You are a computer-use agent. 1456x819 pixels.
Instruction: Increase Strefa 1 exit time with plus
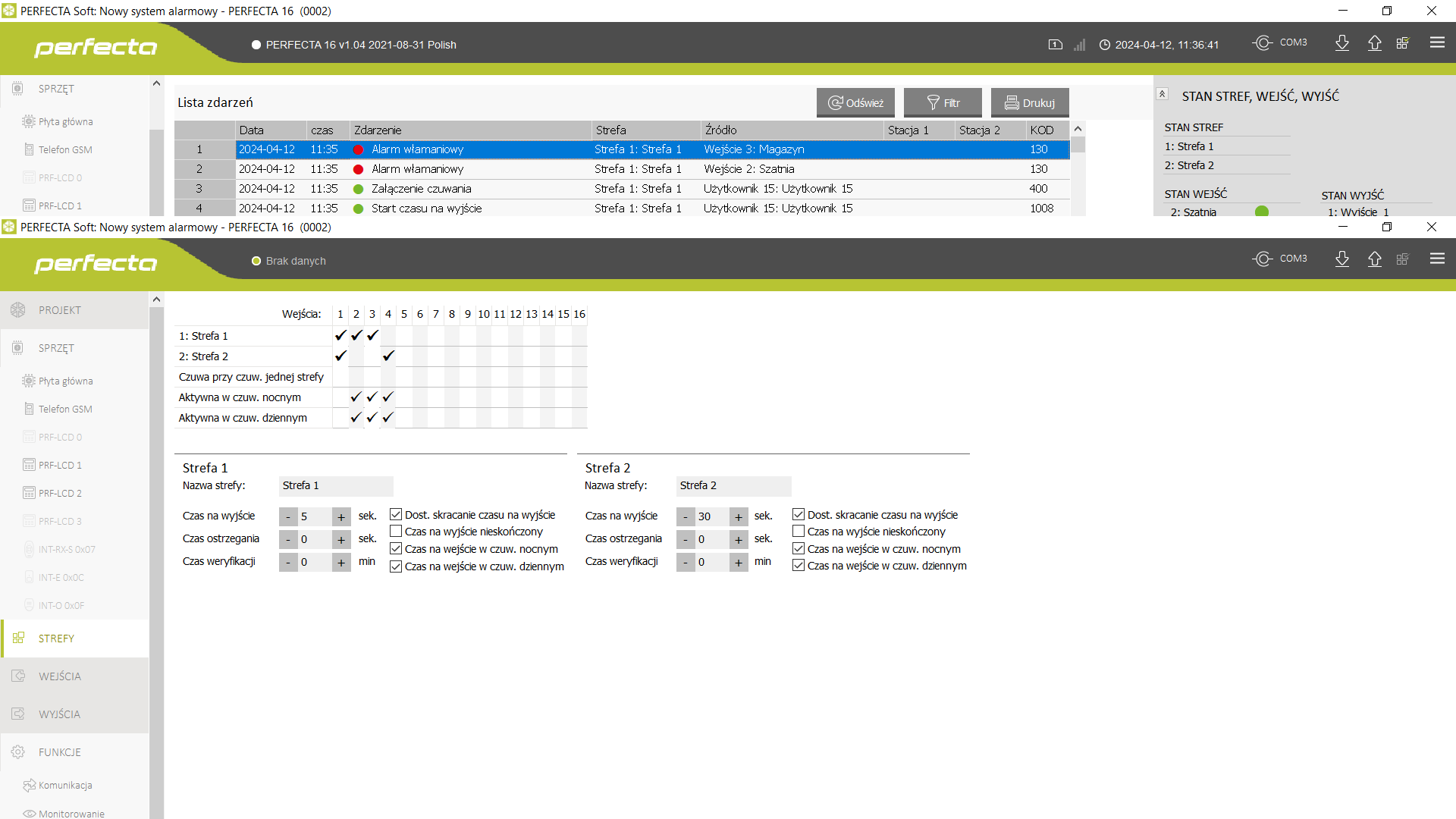[341, 517]
